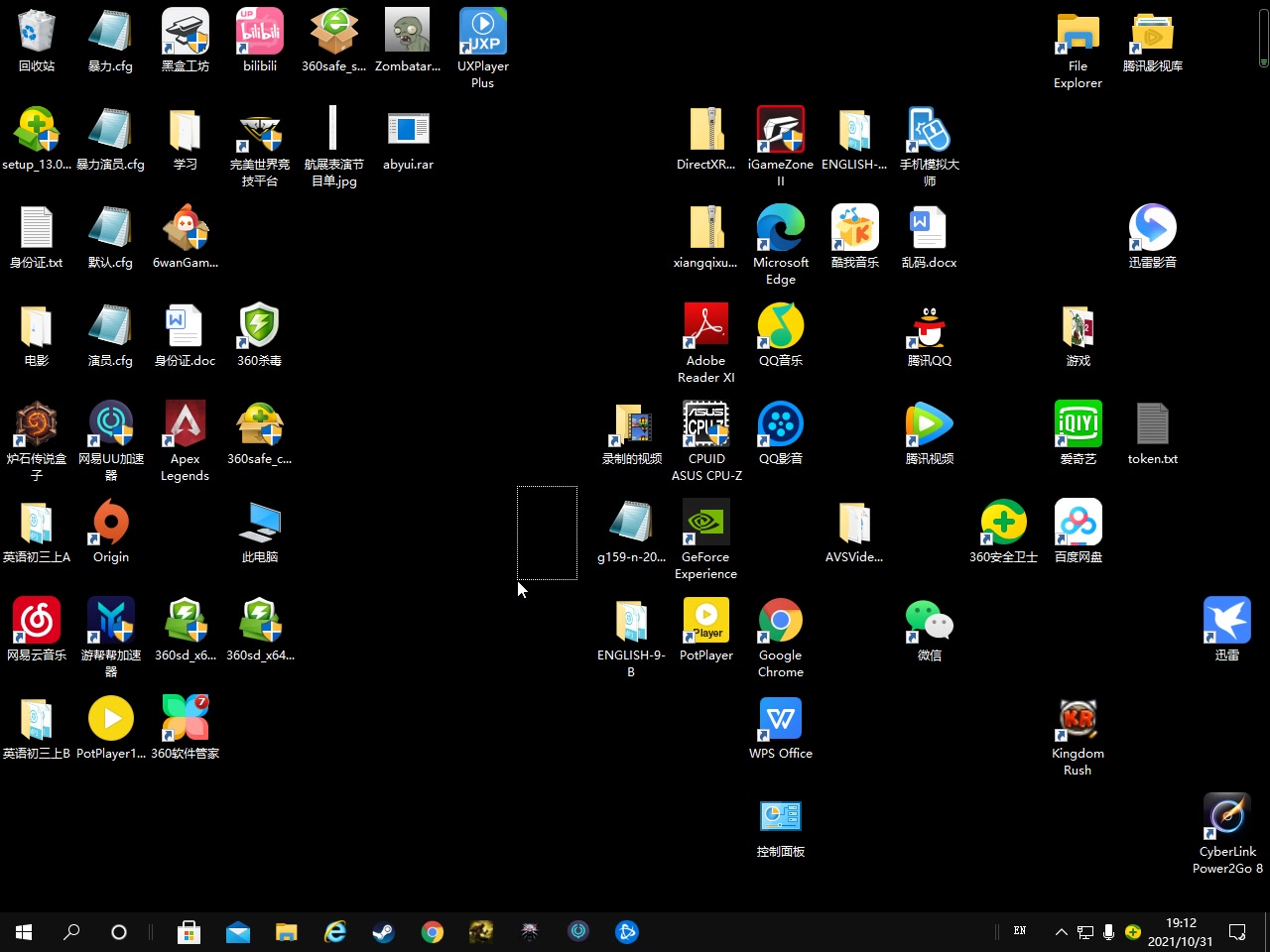
Task: Select the 微信 WeChat icon
Action: 930,629
